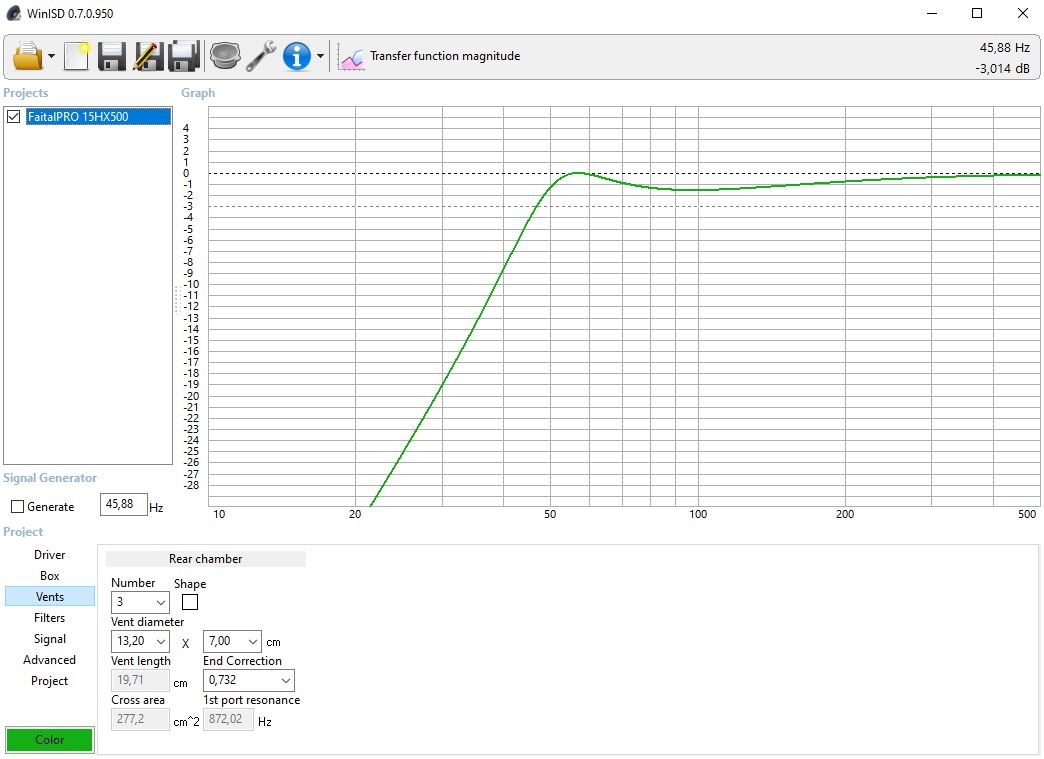Open driver database speaker icon
1044x759 pixels.
click(225, 56)
